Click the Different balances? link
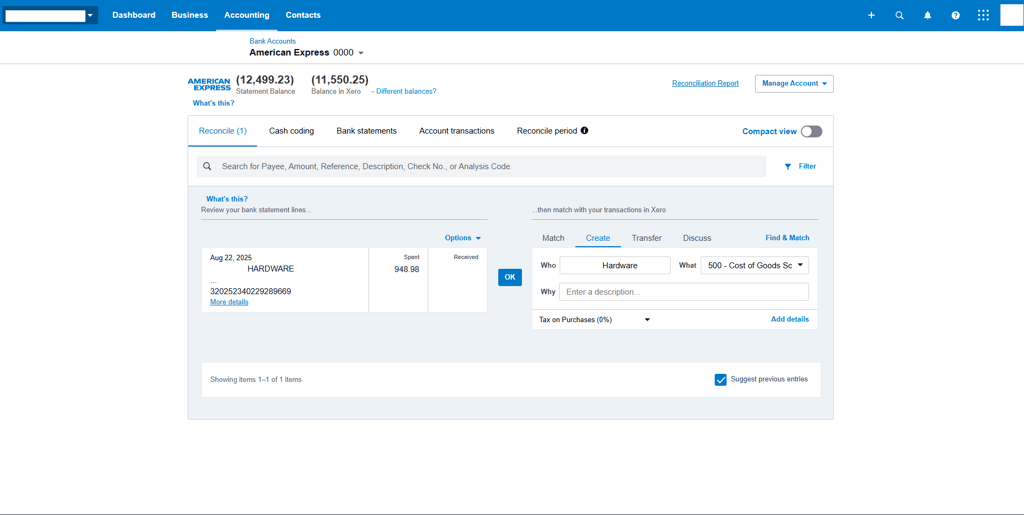Image resolution: width=1024 pixels, height=515 pixels. [x=404, y=91]
